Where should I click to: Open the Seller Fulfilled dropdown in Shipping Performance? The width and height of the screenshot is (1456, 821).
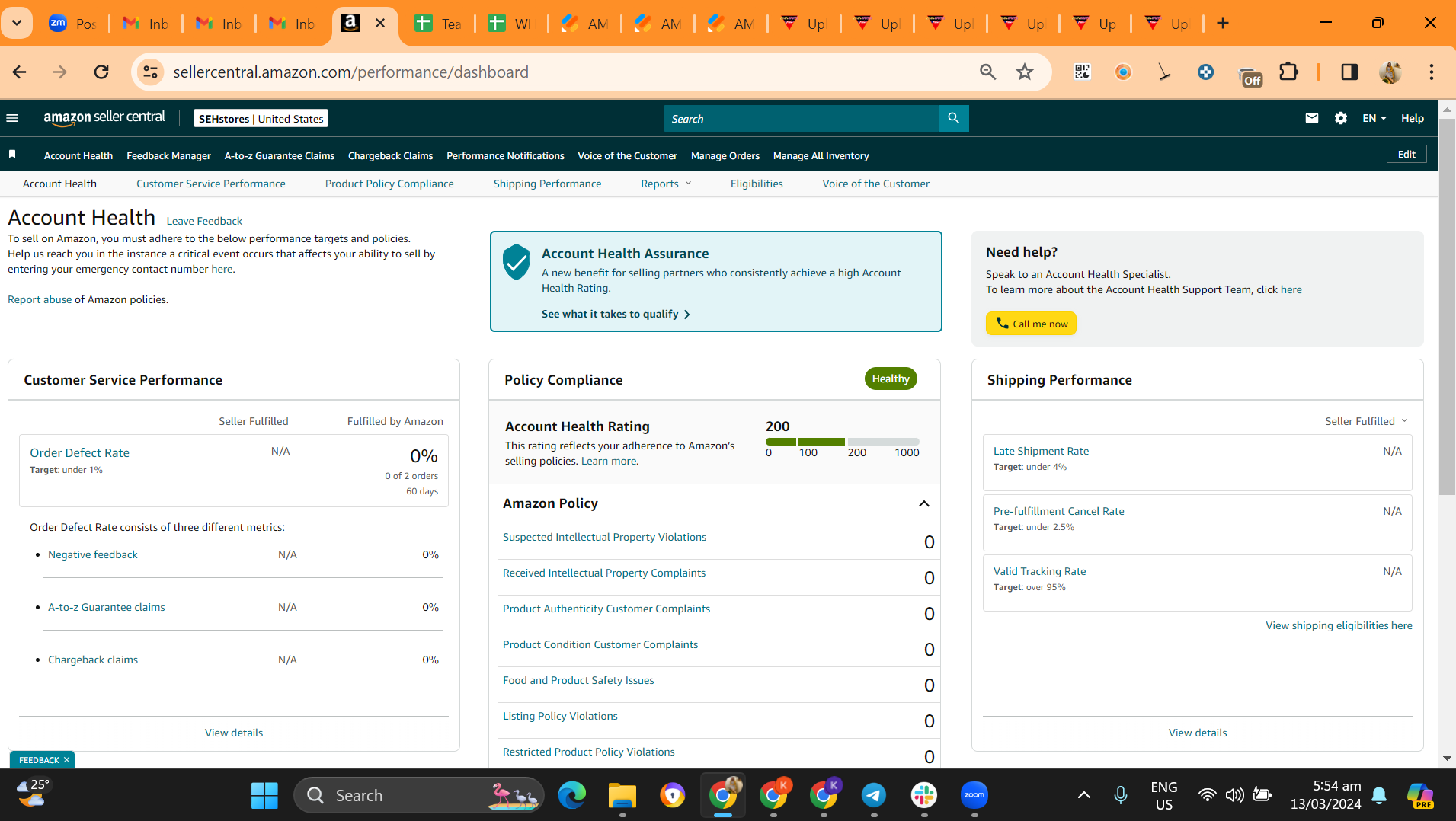[x=1366, y=421]
